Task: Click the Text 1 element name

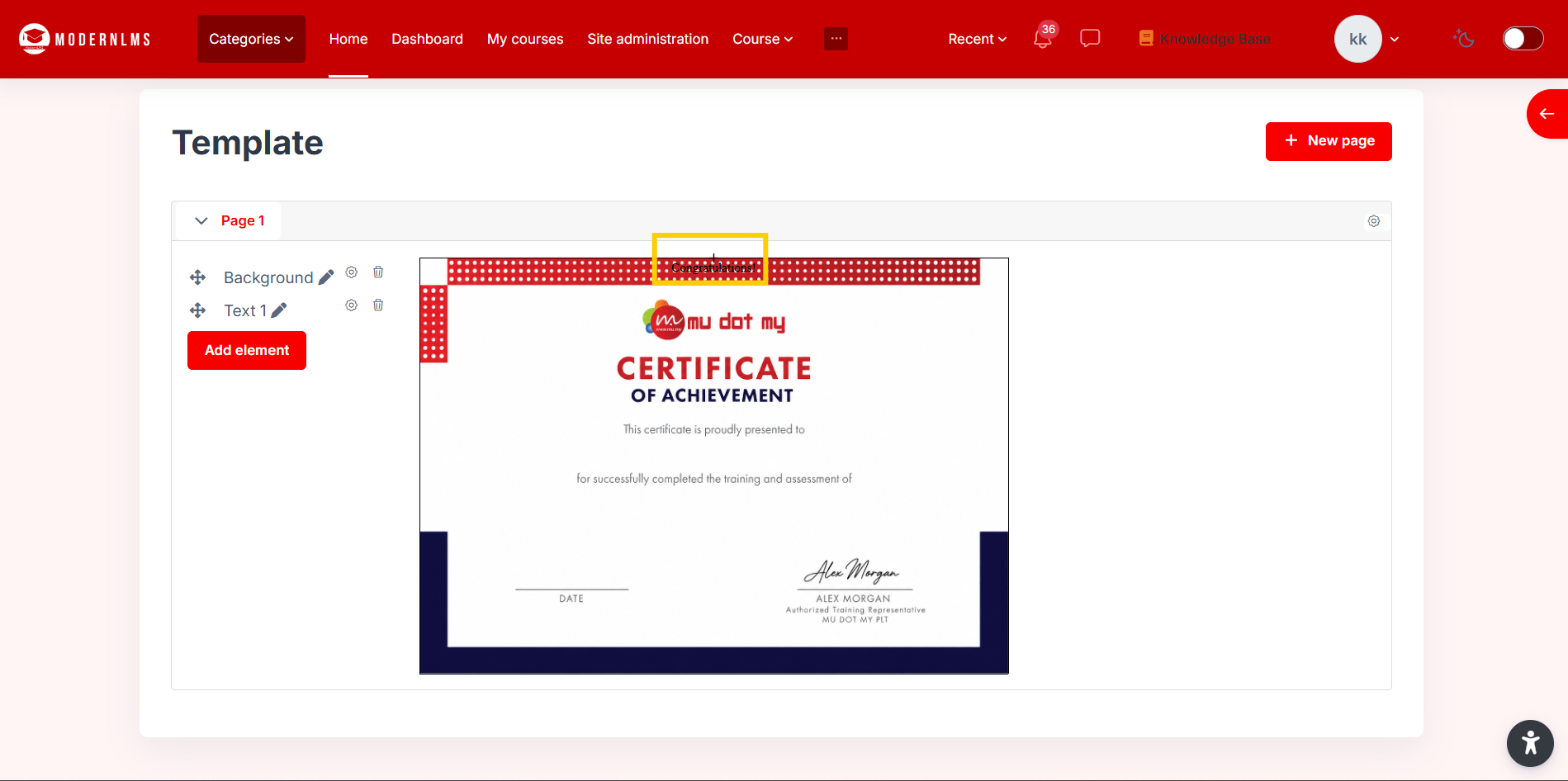Action: [x=245, y=310]
